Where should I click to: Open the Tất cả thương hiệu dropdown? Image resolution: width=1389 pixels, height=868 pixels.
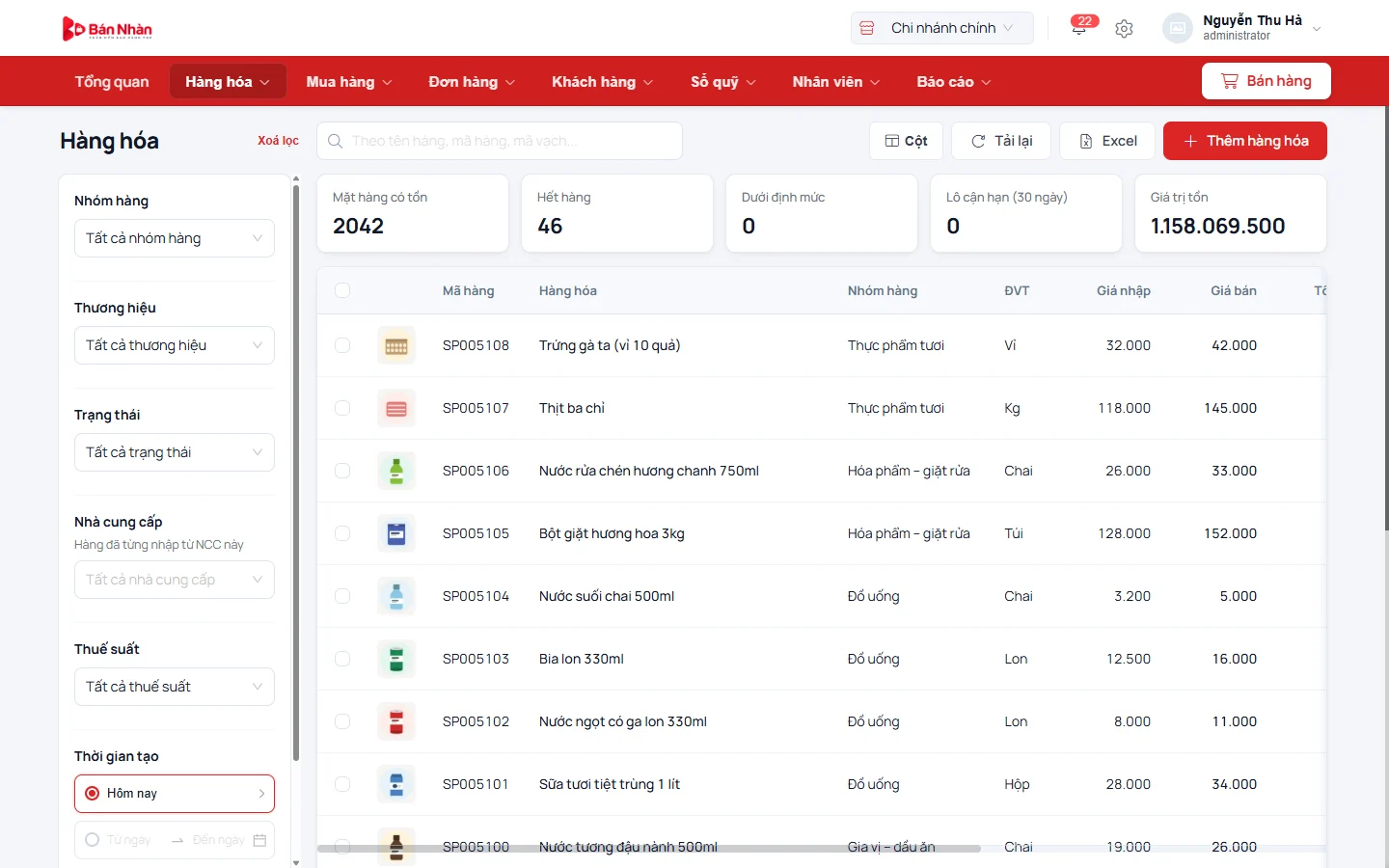coord(175,345)
